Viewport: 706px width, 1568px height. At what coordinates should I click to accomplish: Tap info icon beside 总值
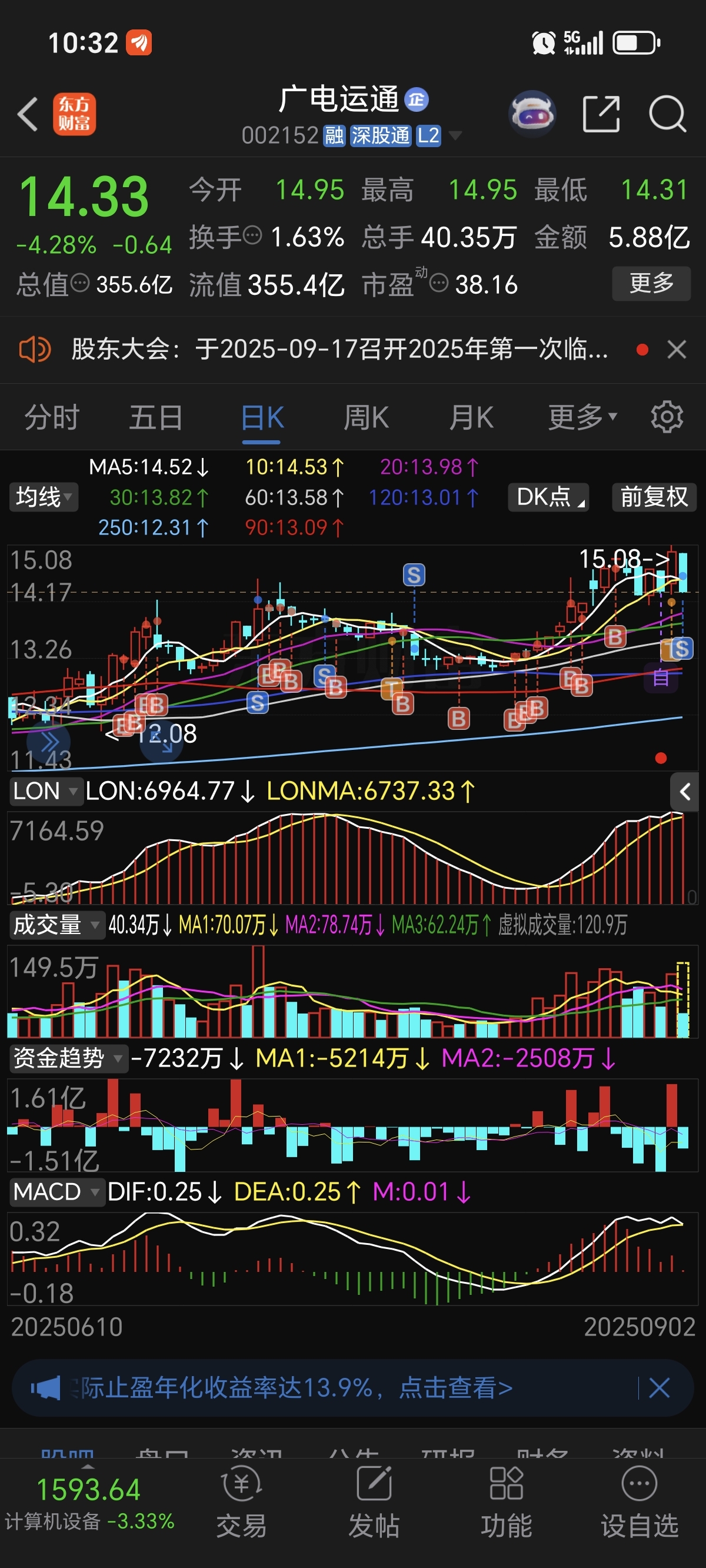[80, 283]
